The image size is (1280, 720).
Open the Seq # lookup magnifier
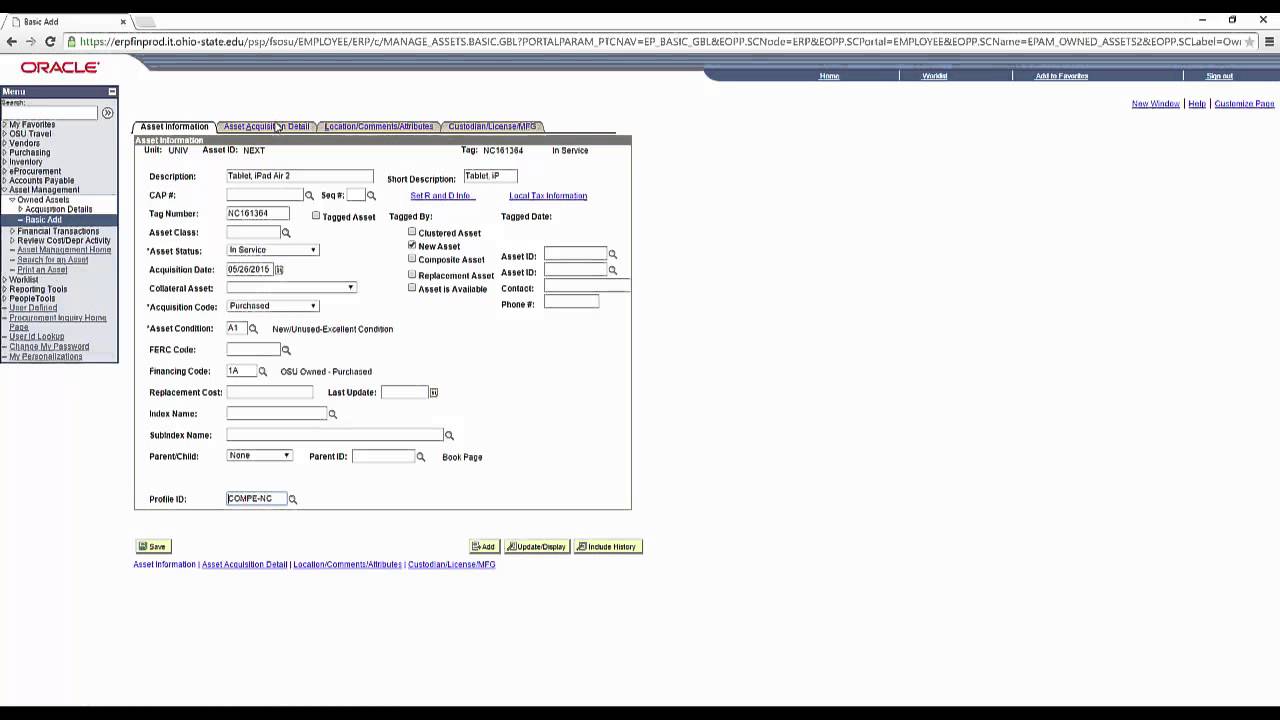coord(371,196)
